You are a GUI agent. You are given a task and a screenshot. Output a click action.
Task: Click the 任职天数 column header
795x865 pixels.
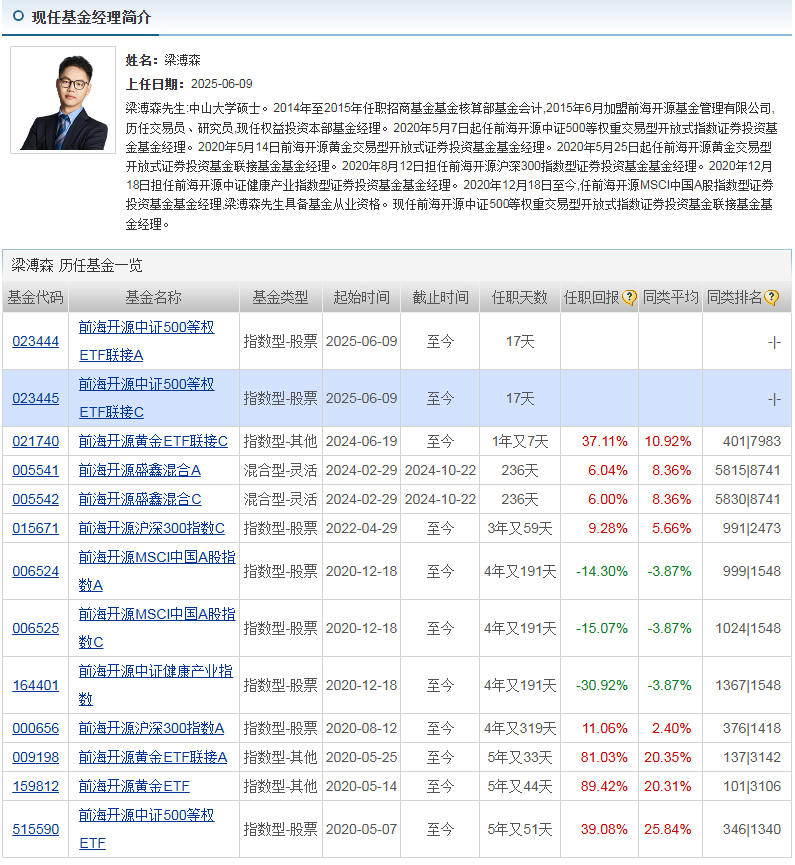pos(520,298)
